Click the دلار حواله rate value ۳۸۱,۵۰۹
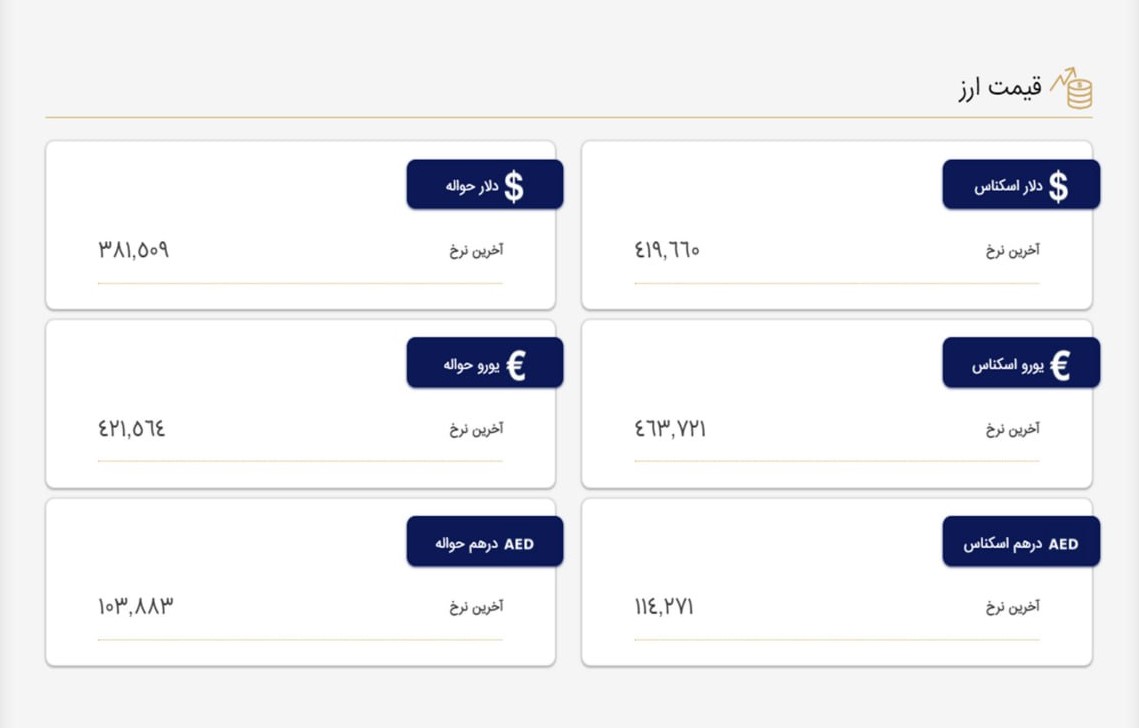Viewport: 1139px width, 728px height. (134, 250)
